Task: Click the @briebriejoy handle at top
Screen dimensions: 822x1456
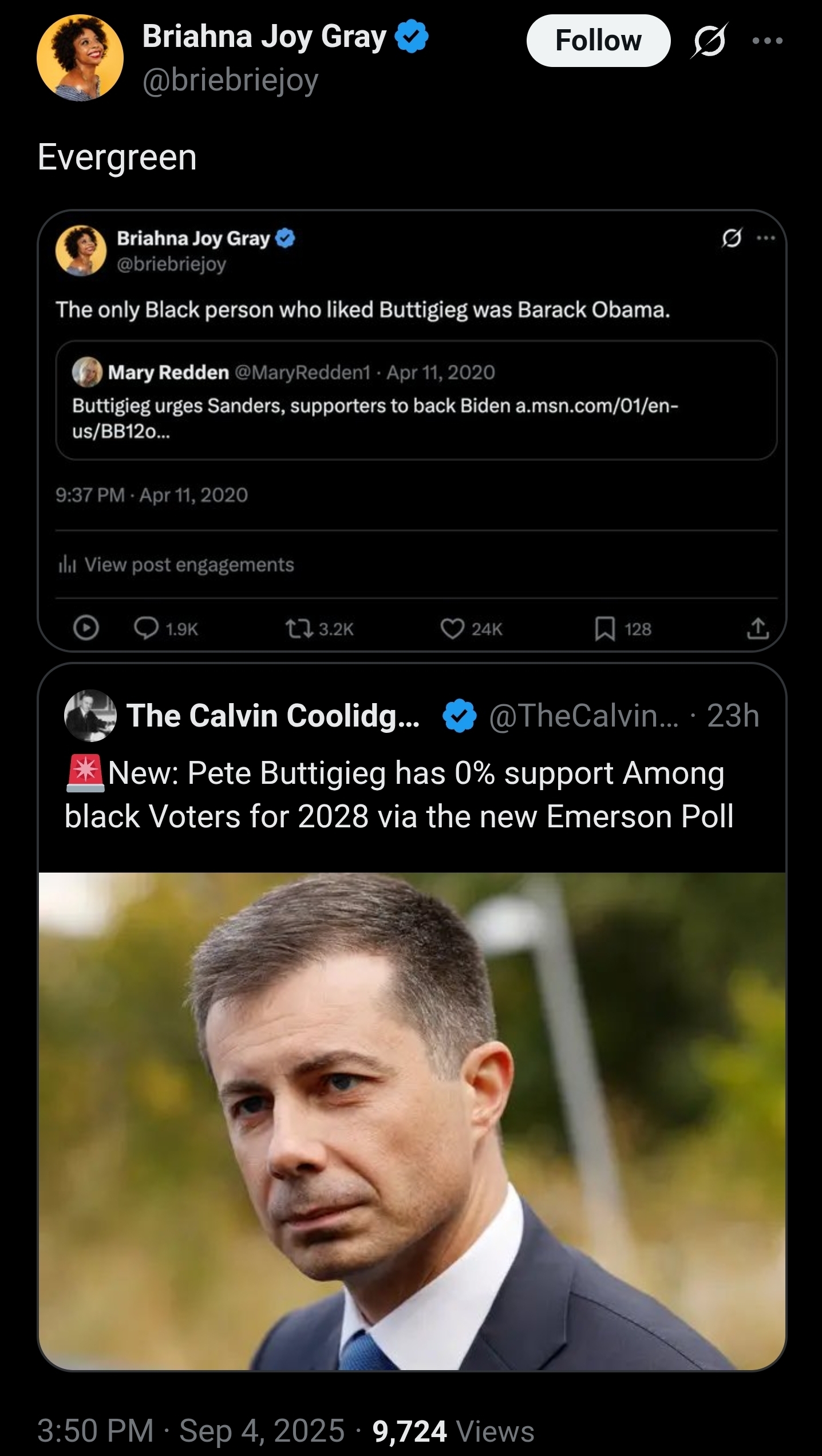Action: pyautogui.click(x=230, y=80)
